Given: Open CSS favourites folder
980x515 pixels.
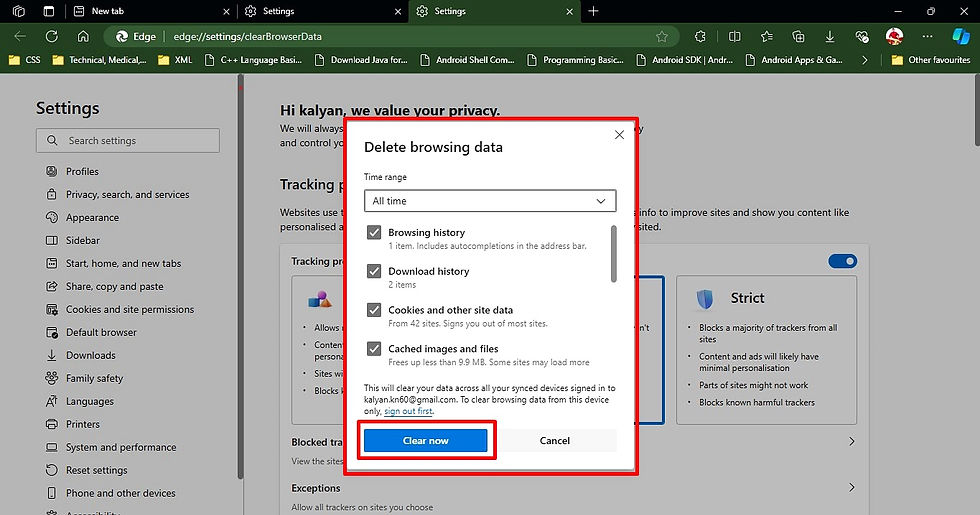Looking at the screenshot, I should tap(24, 60).
